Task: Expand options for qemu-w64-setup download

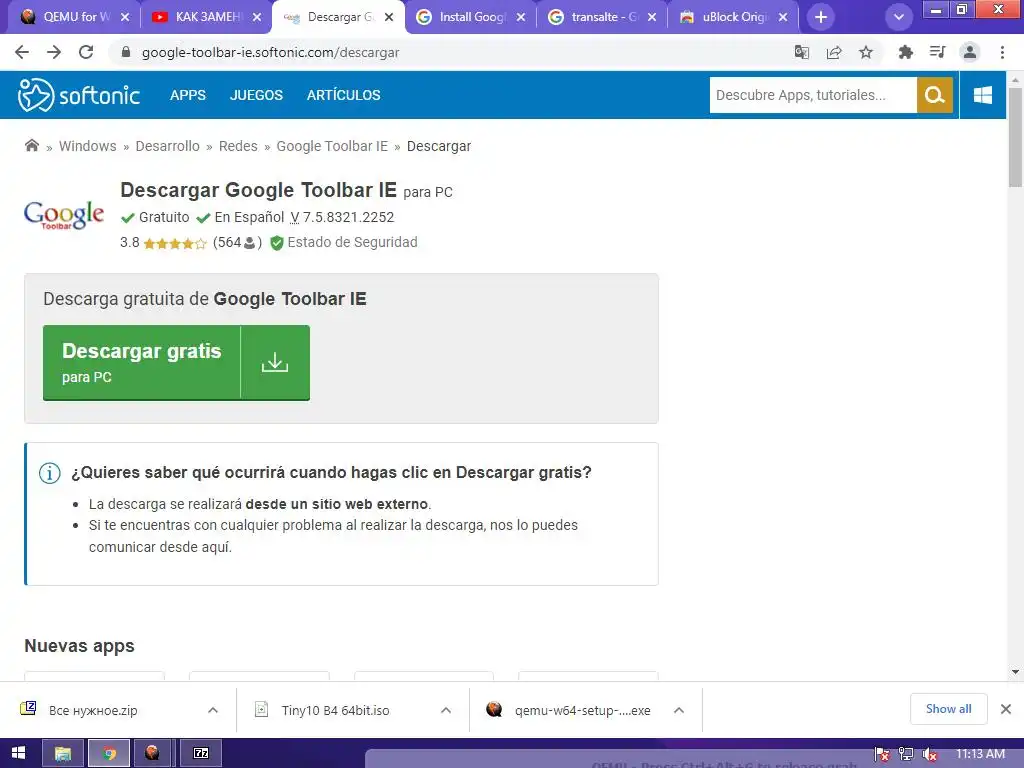Action: pos(679,711)
